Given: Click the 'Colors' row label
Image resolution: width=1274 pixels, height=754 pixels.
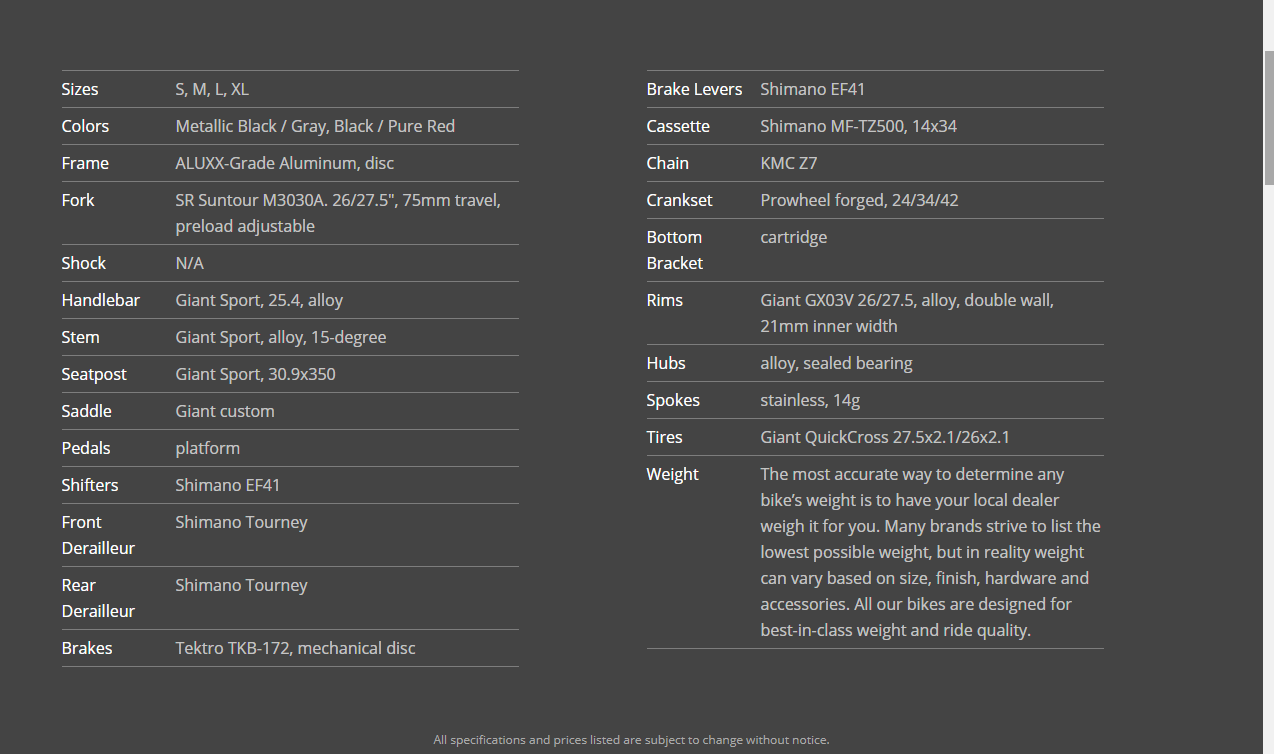Looking at the screenshot, I should (x=85, y=126).
